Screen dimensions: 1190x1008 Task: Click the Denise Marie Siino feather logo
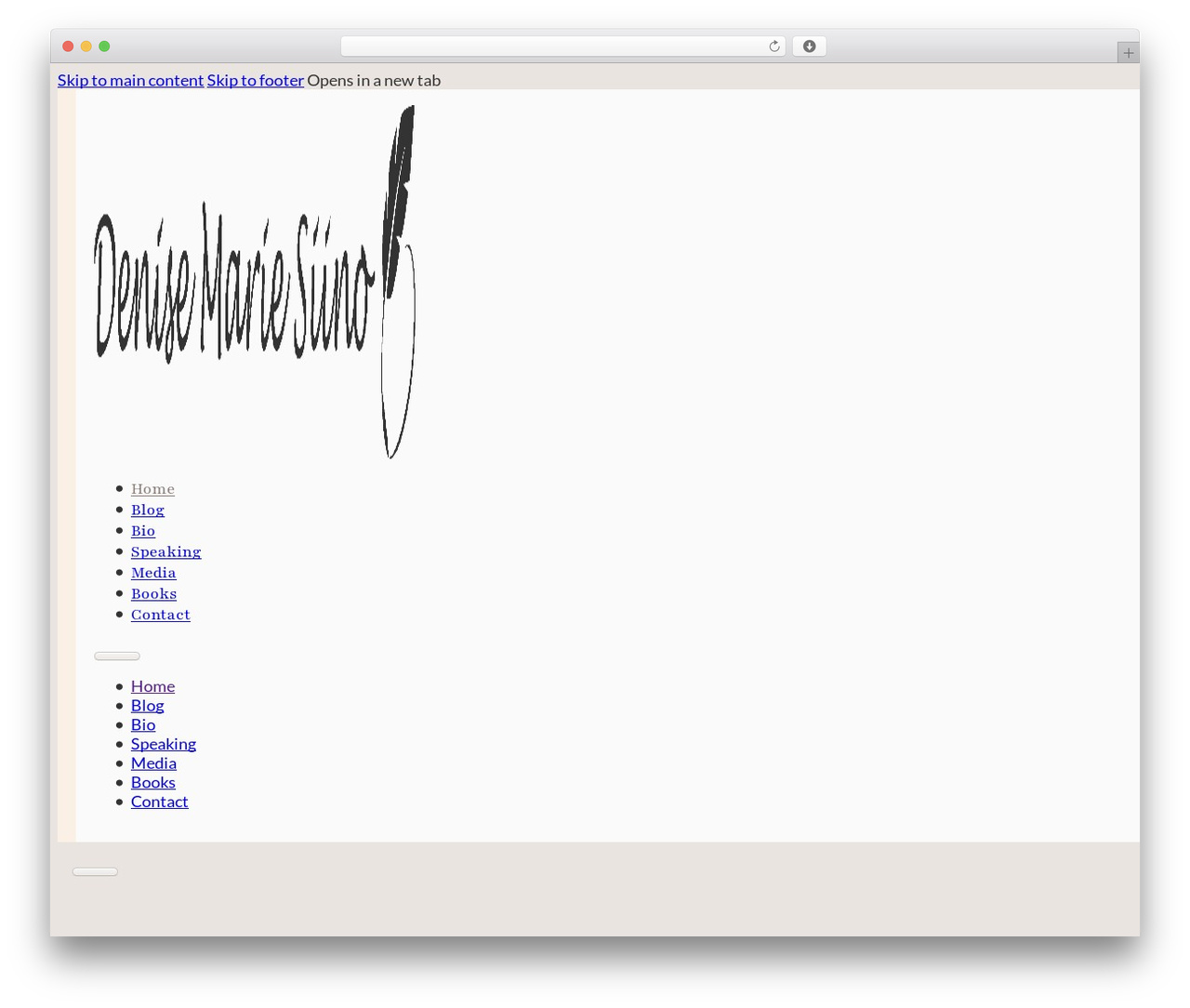tap(254, 282)
